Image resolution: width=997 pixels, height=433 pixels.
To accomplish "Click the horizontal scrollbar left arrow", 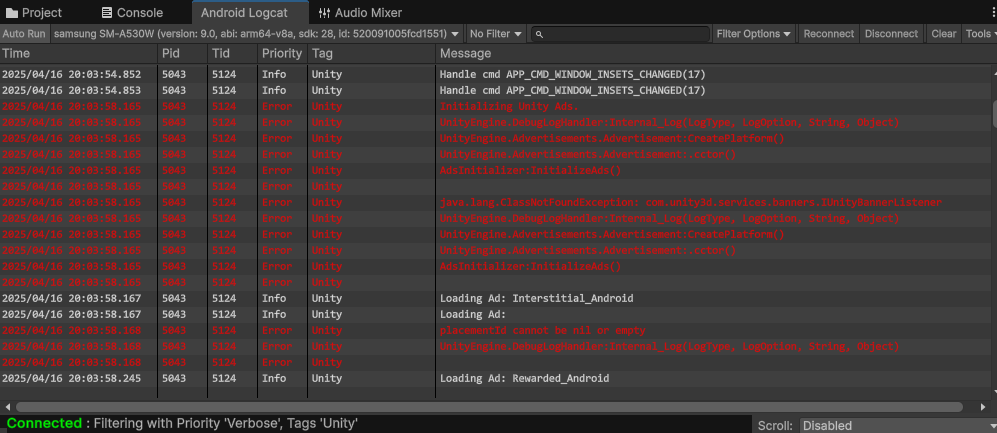I will [x=8, y=407].
